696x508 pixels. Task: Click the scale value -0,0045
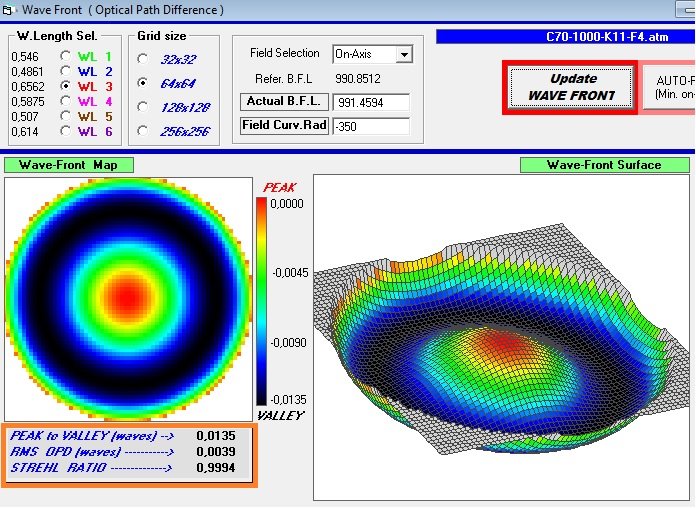point(290,273)
